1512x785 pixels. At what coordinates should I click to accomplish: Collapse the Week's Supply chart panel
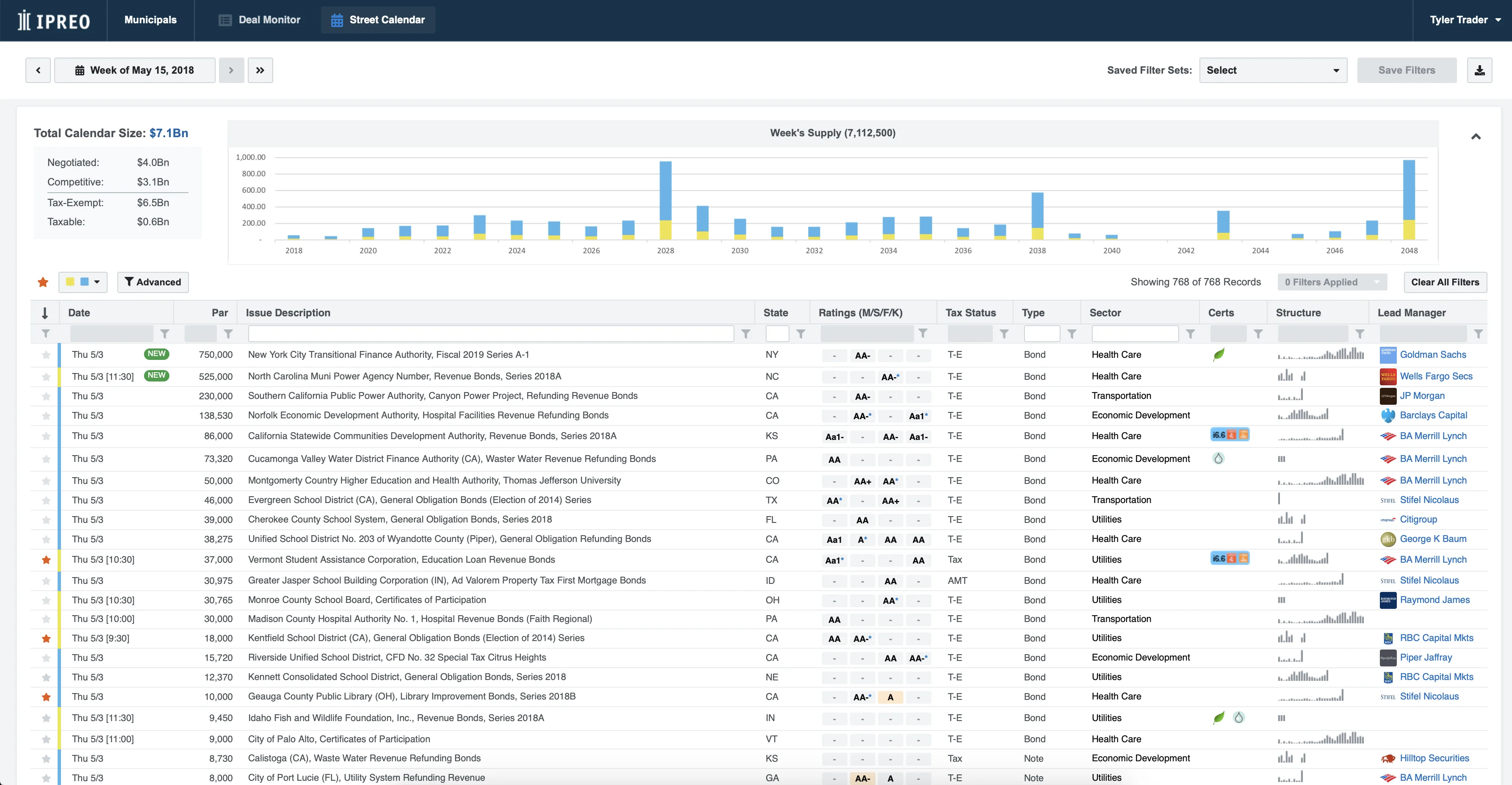[x=1476, y=137]
